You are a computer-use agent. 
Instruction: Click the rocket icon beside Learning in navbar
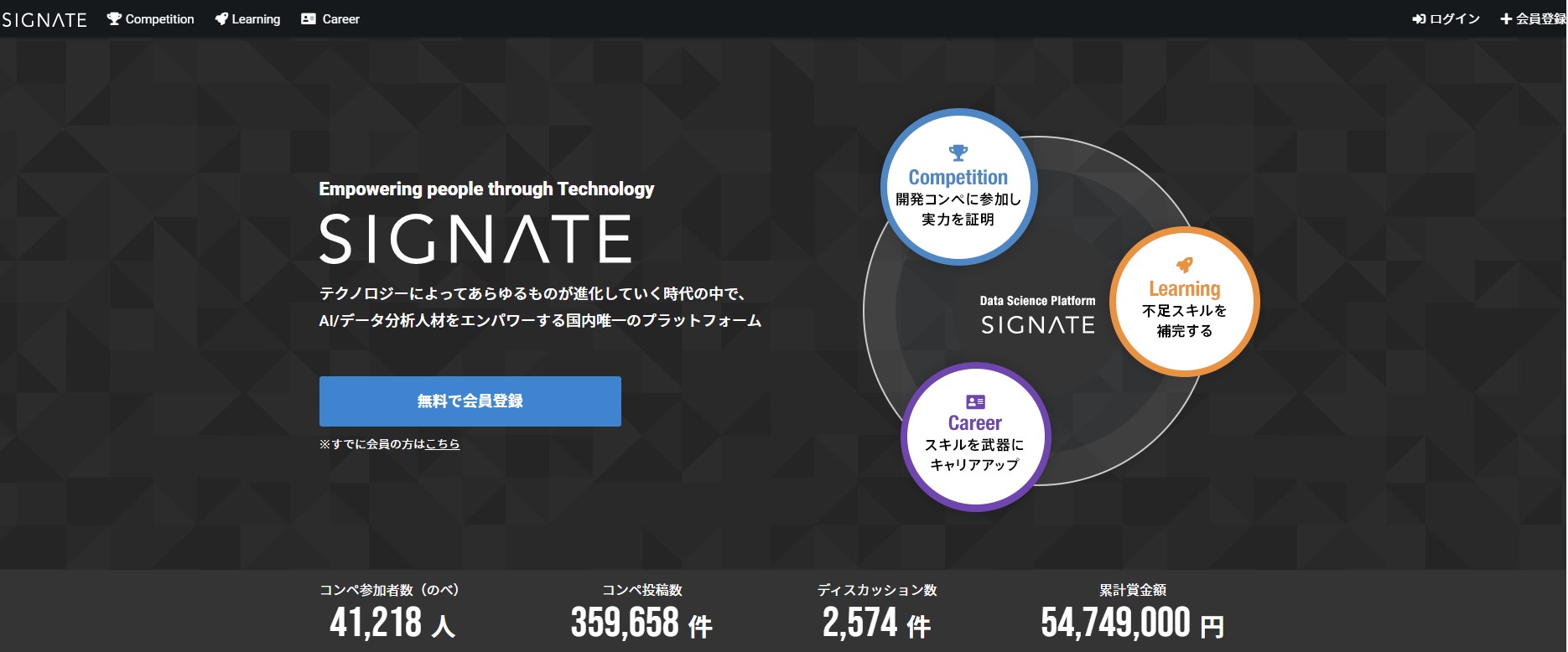click(221, 19)
